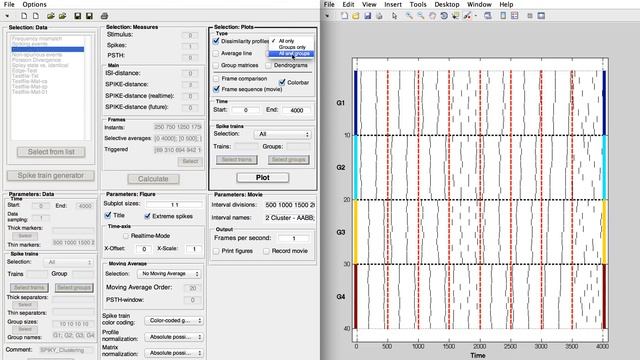The width and height of the screenshot is (640, 360).
Task: Open the Profile normalization dropdown
Action: point(174,337)
